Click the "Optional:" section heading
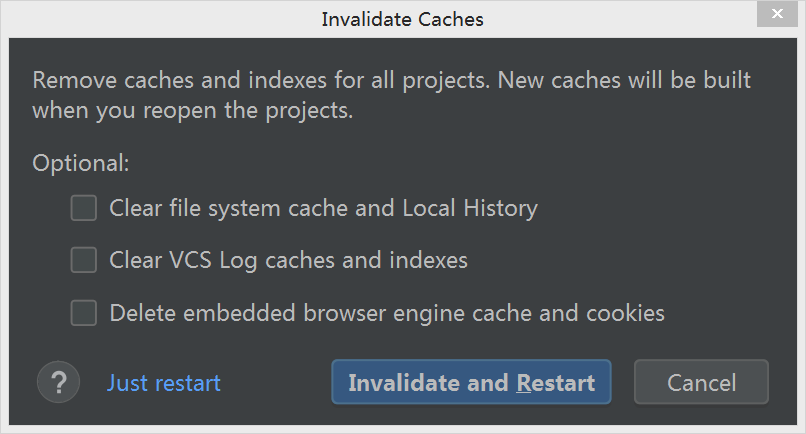Viewport: 806px width, 434px height. (x=81, y=162)
